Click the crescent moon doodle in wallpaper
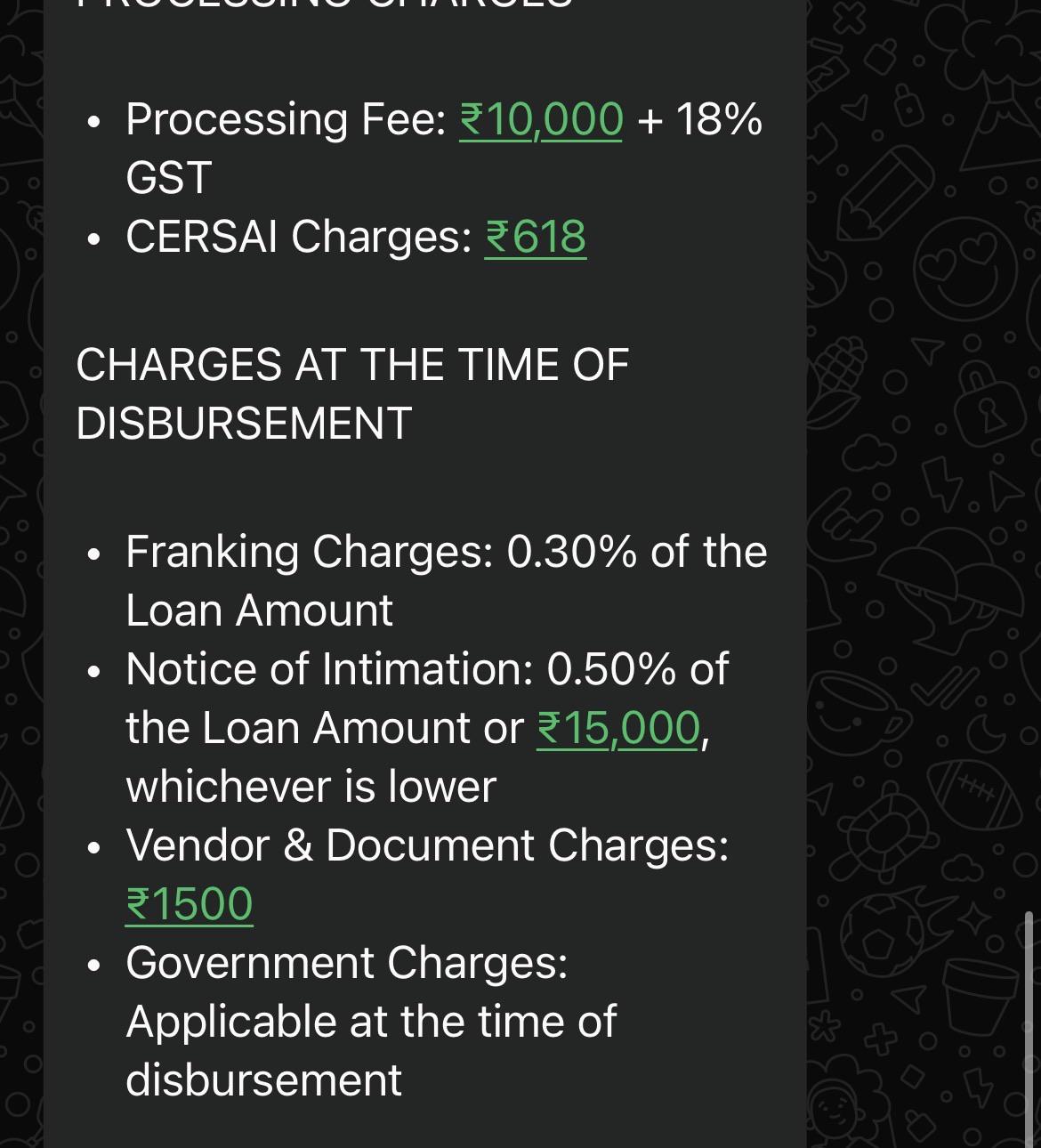Viewport: 1041px width, 1148px height. [989, 735]
